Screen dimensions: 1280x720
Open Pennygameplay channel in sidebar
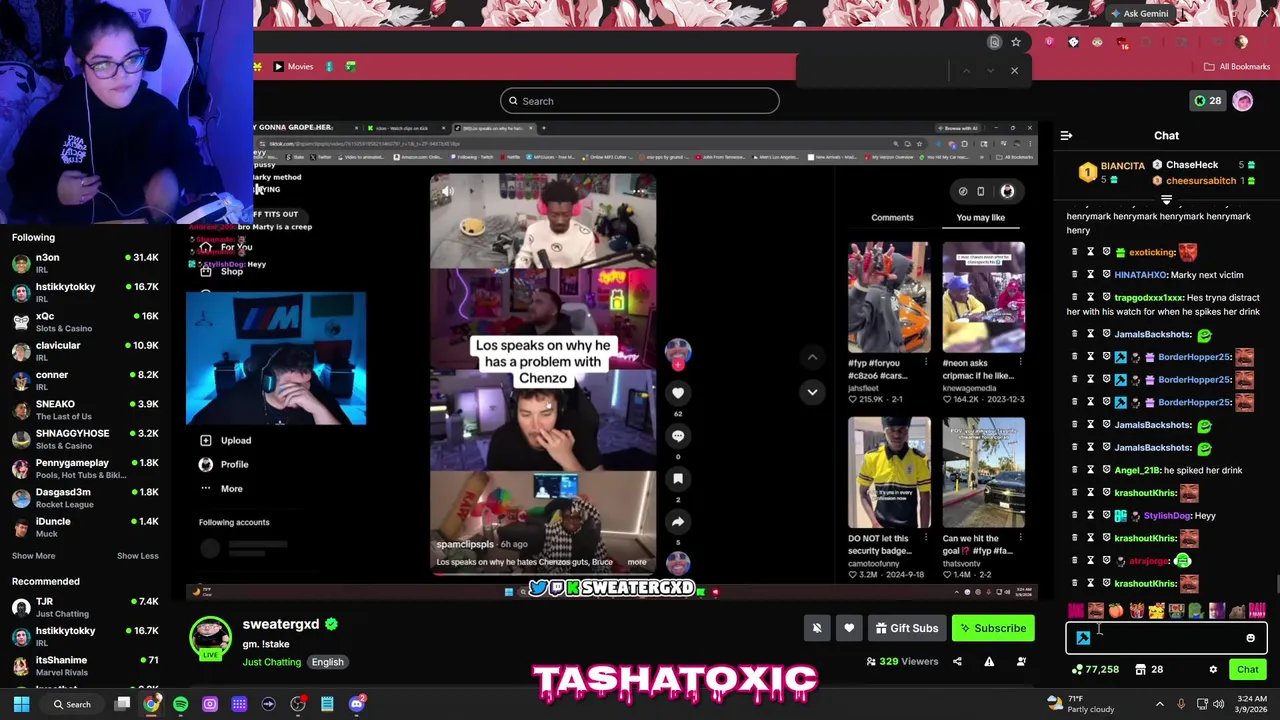click(85, 468)
